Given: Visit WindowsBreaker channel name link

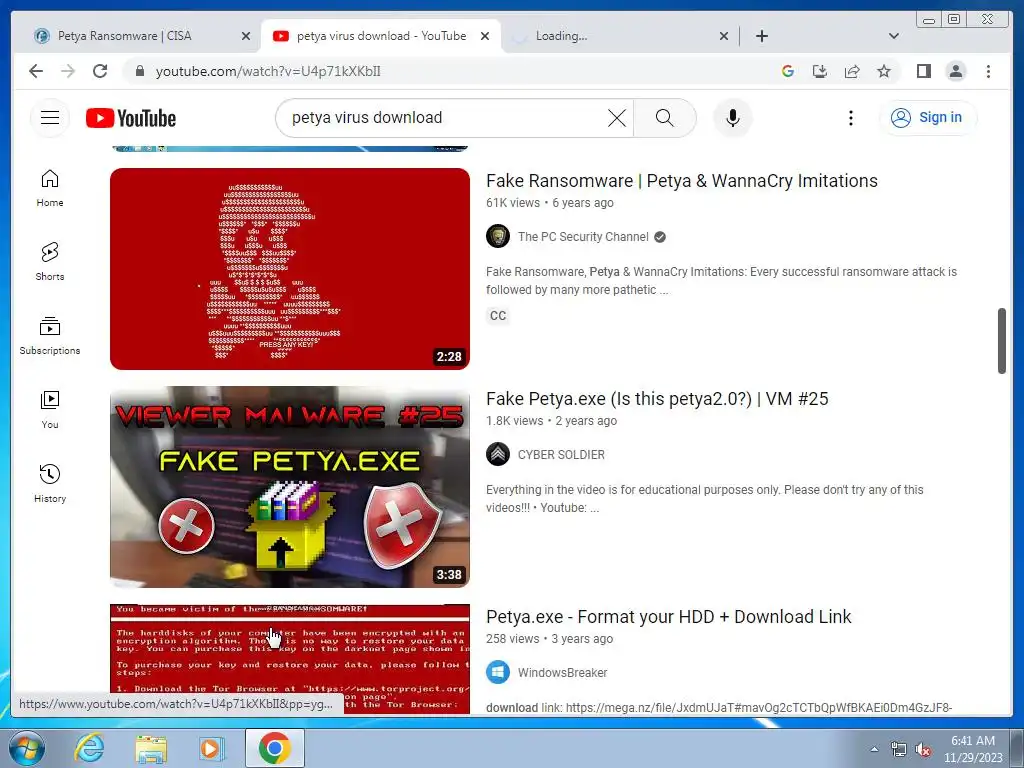Looking at the screenshot, I should click(562, 673).
